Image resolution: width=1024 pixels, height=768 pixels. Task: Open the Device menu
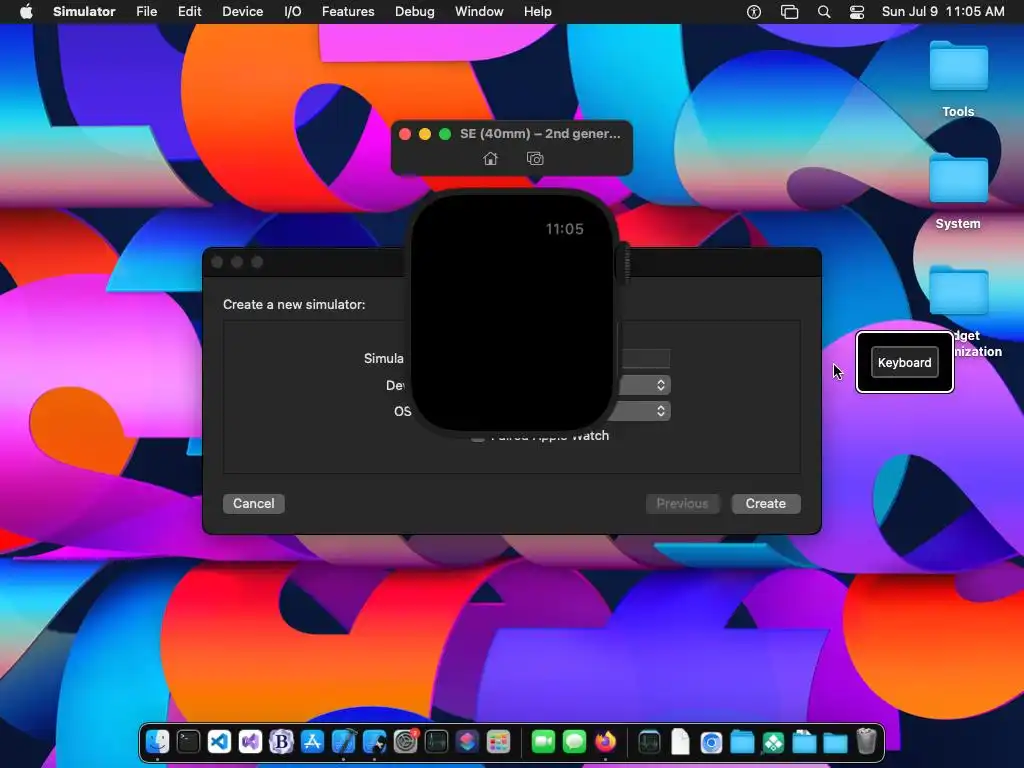click(242, 12)
